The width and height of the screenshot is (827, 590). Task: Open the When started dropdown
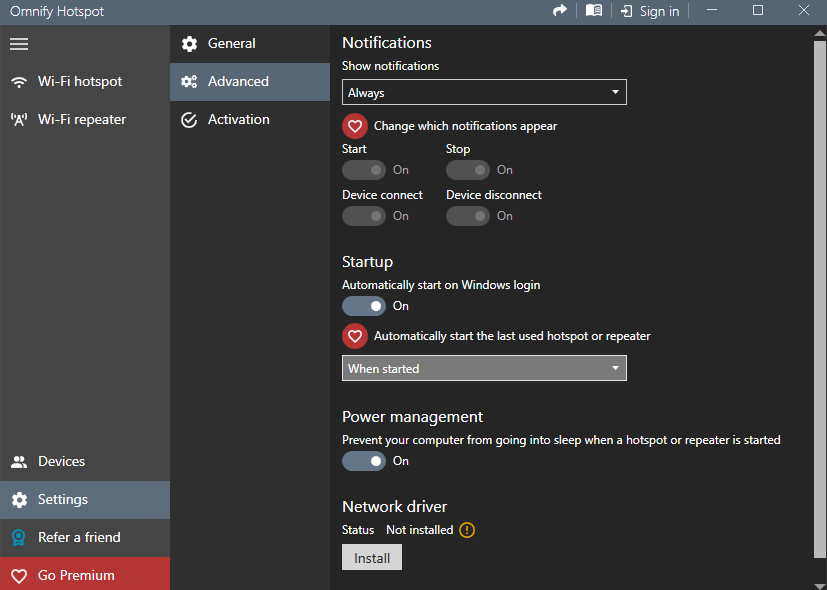click(x=484, y=368)
